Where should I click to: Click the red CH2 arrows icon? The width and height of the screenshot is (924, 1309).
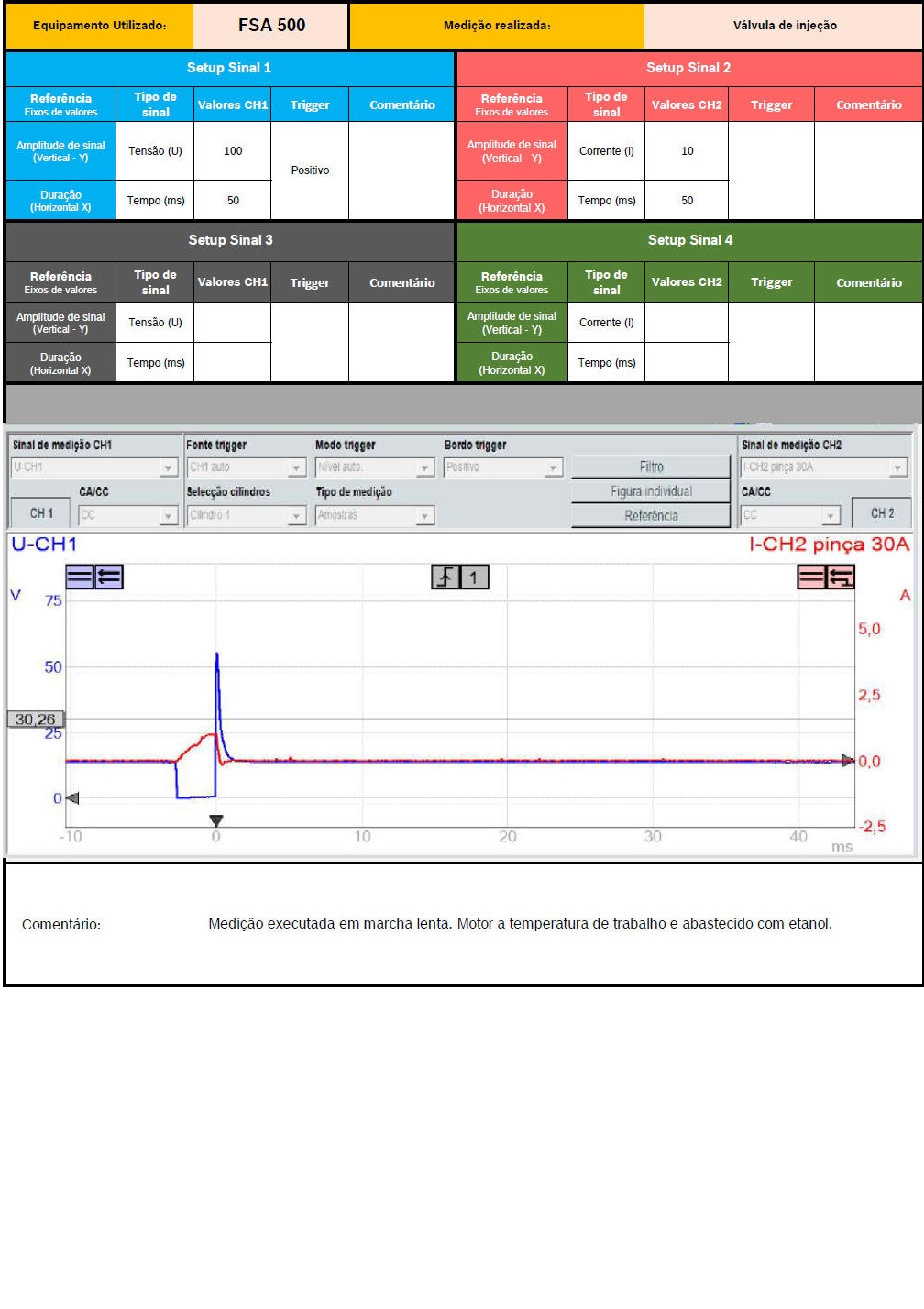click(841, 577)
